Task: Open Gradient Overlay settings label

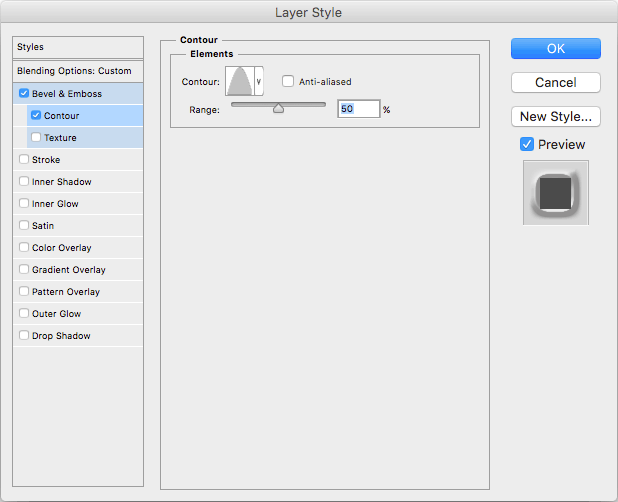Action: [x=69, y=270]
